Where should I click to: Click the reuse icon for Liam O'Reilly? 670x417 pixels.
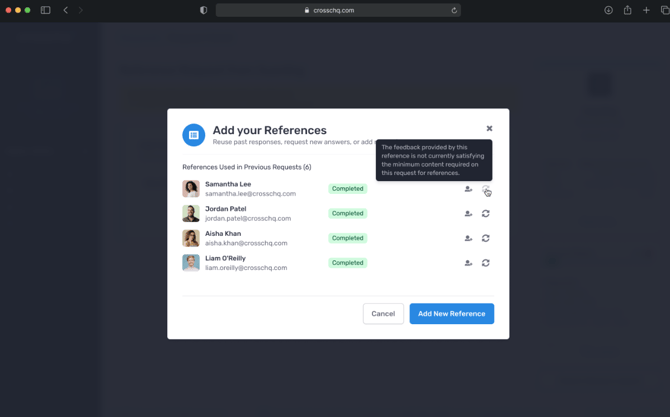coord(468,263)
